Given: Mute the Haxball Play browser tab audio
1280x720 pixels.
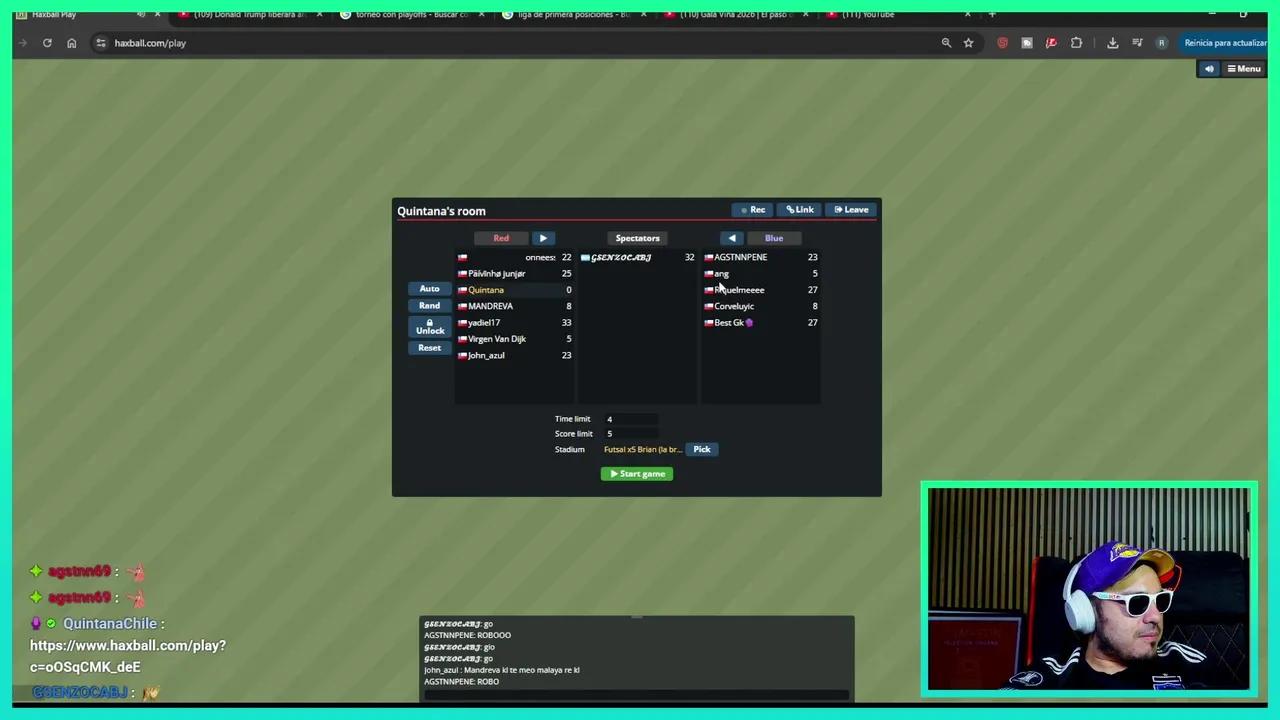Looking at the screenshot, I should pyautogui.click(x=140, y=14).
